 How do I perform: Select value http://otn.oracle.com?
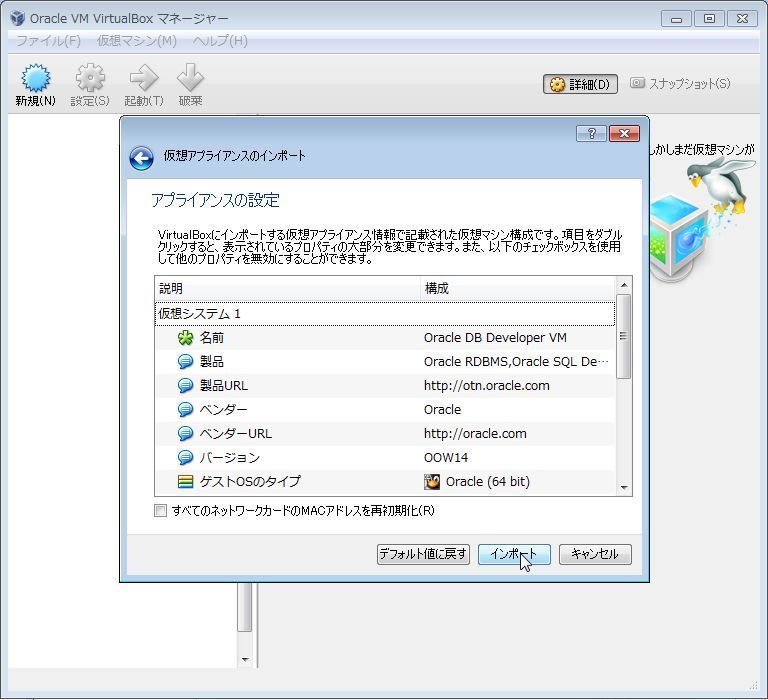pyautogui.click(x=486, y=386)
